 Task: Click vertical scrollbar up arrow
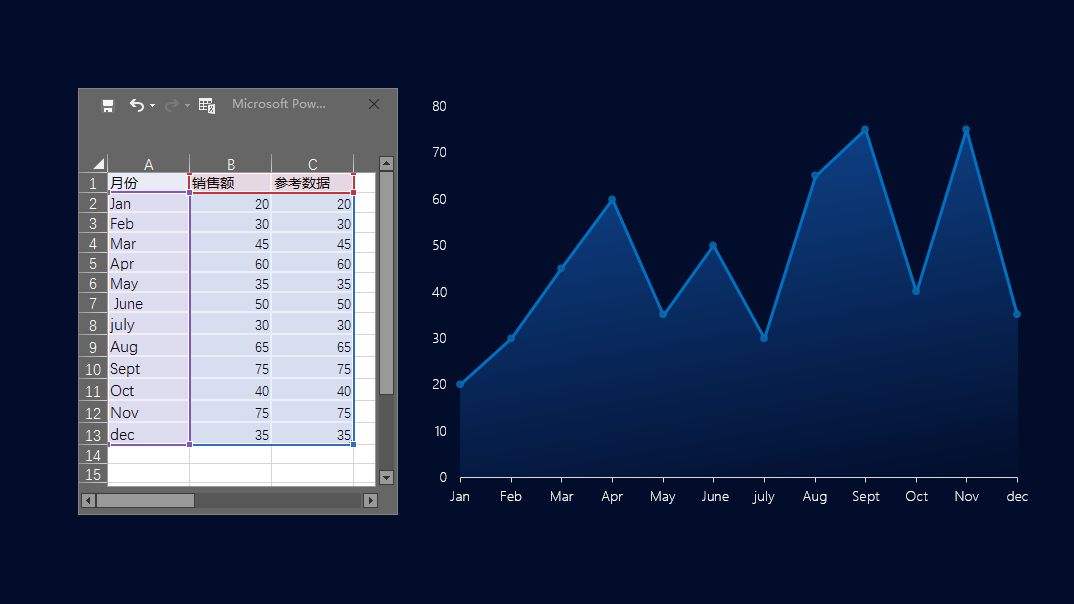386,163
